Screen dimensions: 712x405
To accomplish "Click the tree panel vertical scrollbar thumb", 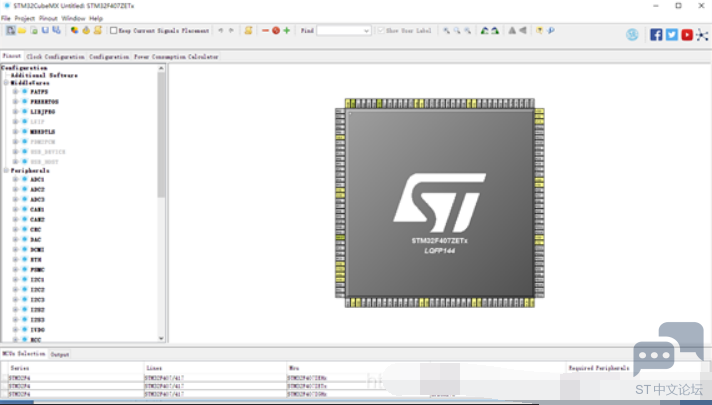I will coord(161,135).
